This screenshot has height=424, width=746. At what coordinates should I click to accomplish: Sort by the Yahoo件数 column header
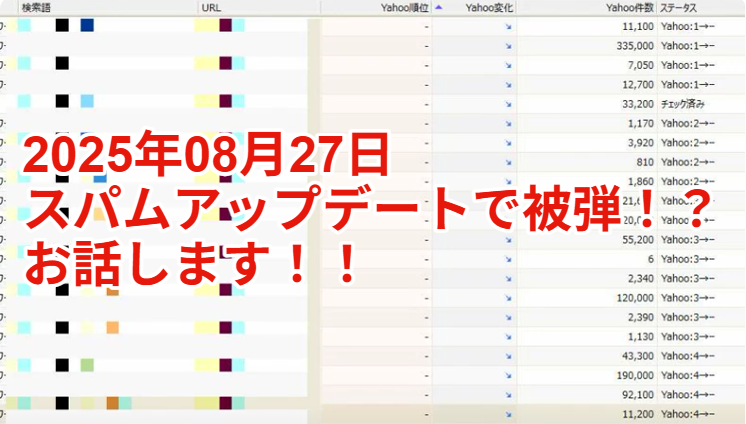coord(629,7)
